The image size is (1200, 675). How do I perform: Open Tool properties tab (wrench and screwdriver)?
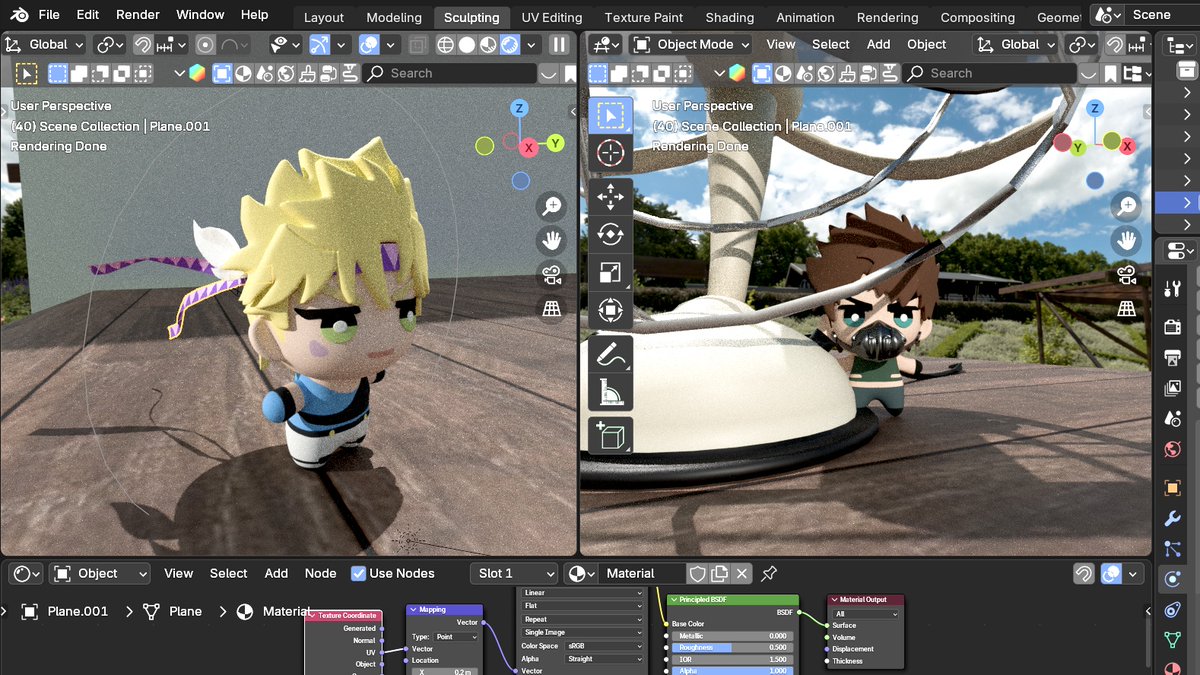(1173, 289)
